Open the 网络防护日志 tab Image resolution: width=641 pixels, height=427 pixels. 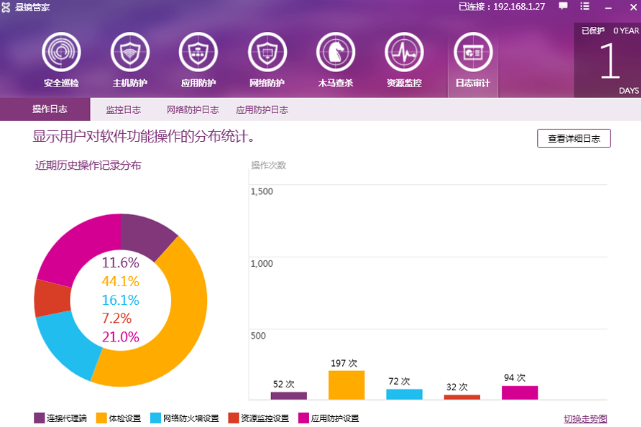click(192, 110)
